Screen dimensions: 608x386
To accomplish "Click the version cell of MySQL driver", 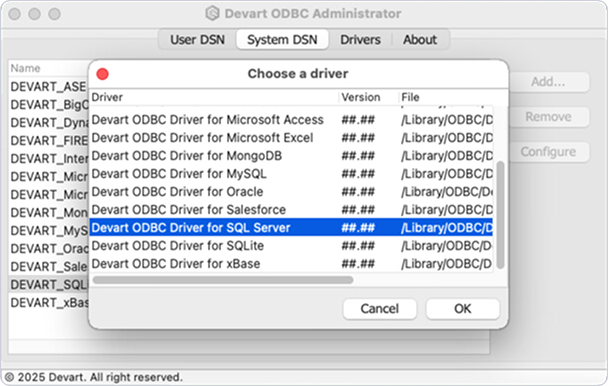I will (358, 174).
